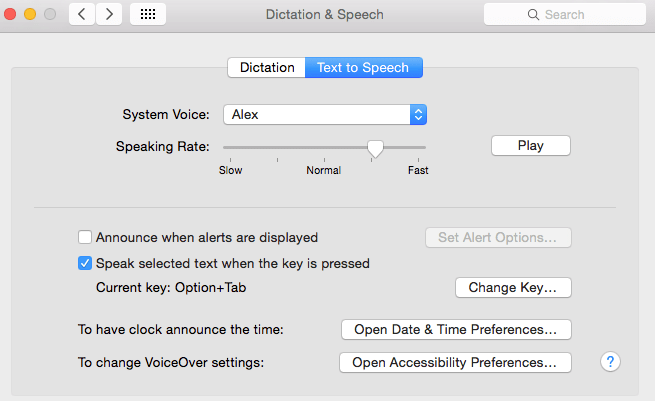655x401 pixels.
Task: Close the Dictation & Speech window
Action: 13,15
